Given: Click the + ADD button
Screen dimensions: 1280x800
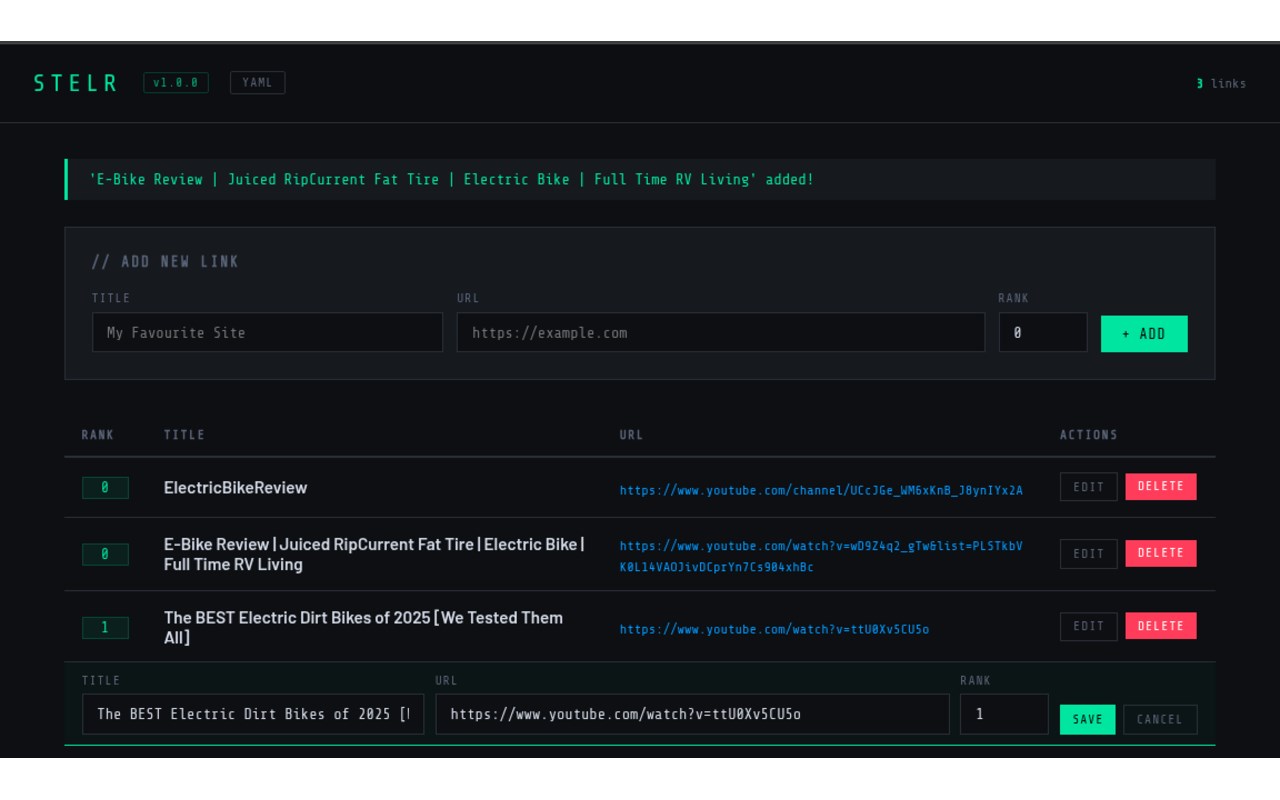Looking at the screenshot, I should click(x=1144, y=334).
